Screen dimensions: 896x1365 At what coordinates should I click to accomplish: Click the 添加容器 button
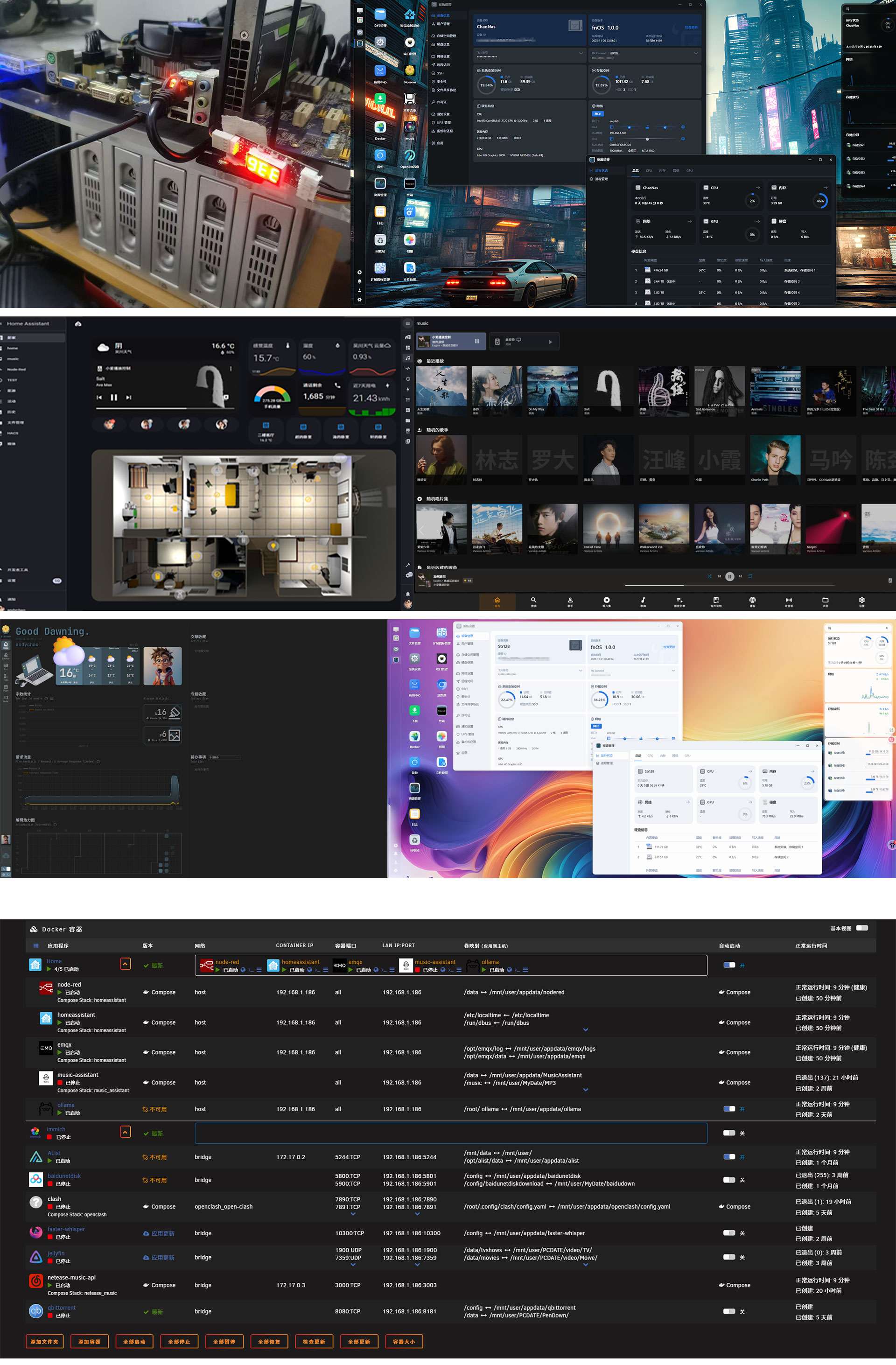[90, 1342]
